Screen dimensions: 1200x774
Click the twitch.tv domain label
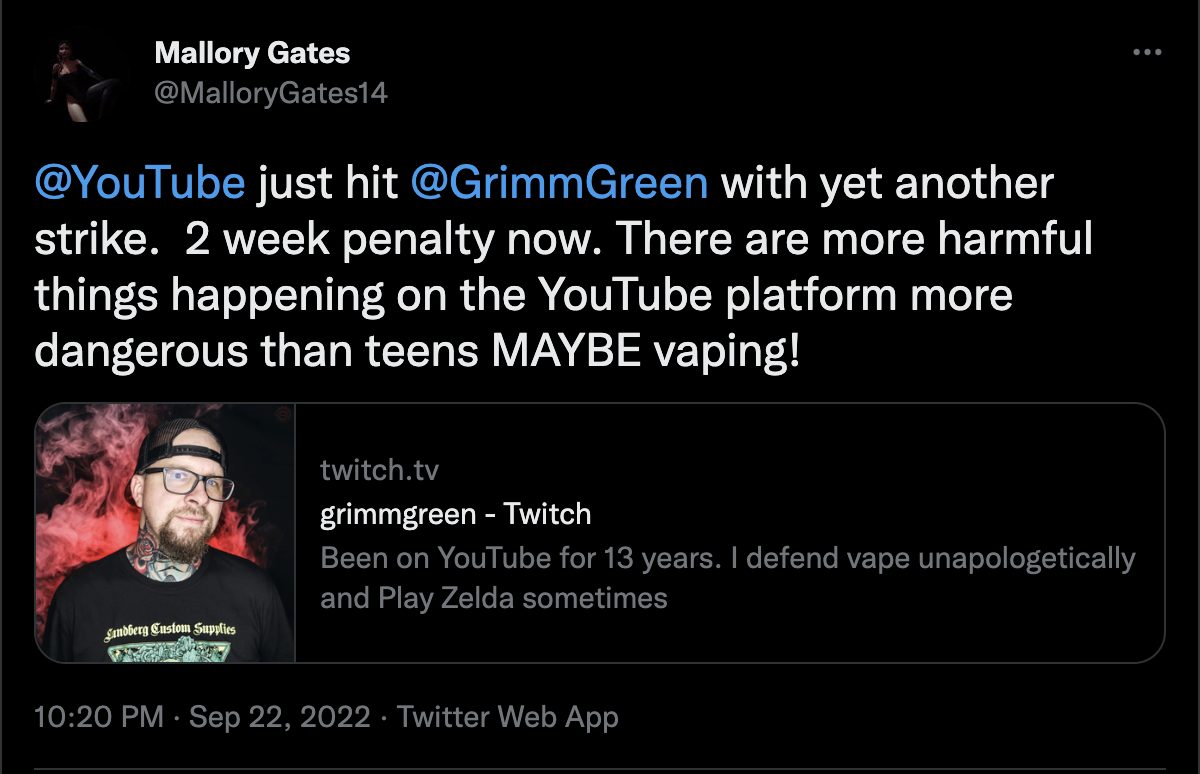pyautogui.click(x=380, y=470)
